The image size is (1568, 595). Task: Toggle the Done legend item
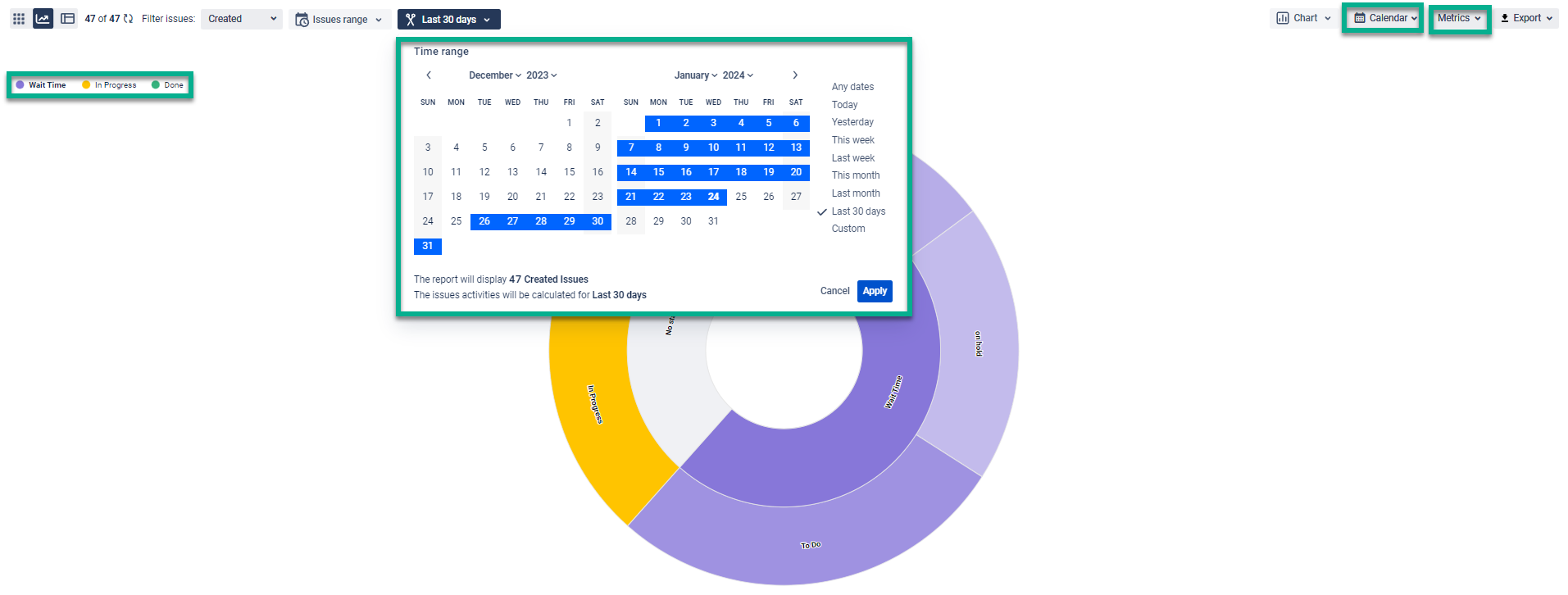tap(168, 85)
